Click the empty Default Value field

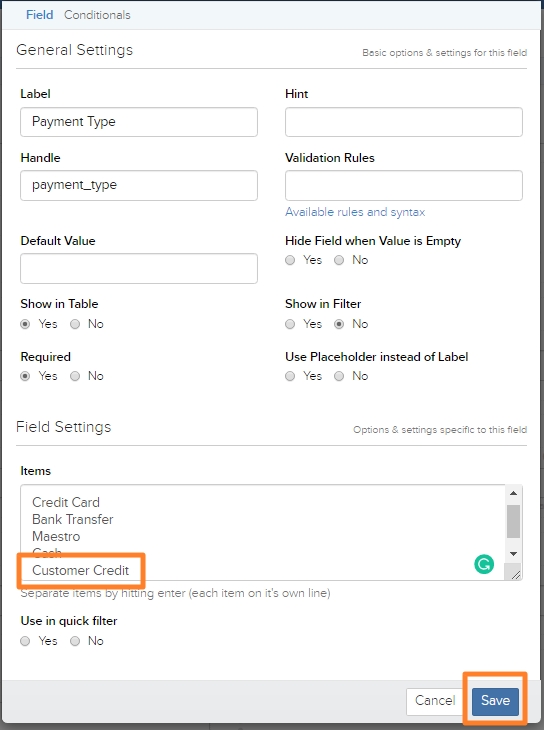click(139, 269)
